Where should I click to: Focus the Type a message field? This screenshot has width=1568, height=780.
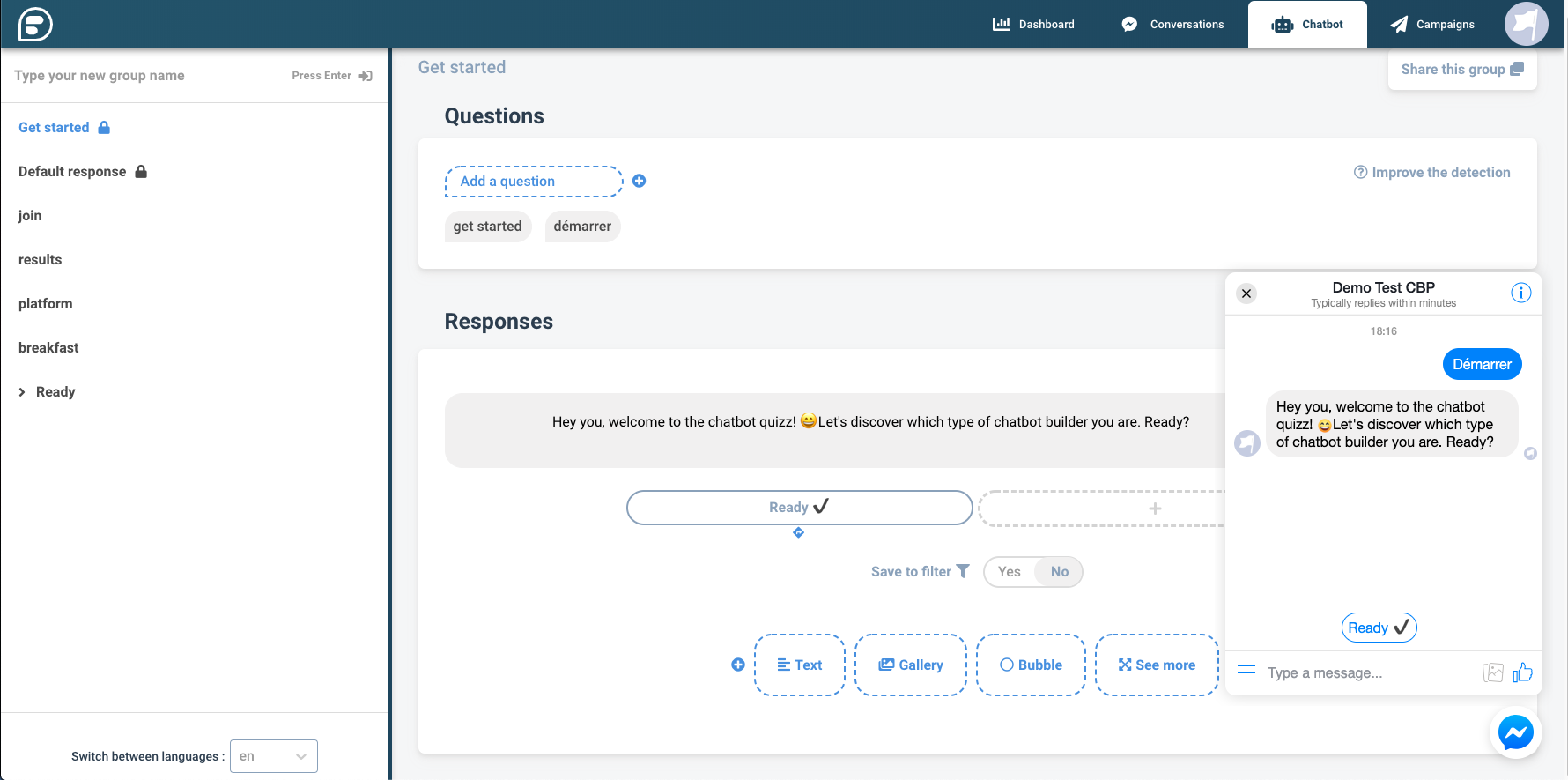1370,673
